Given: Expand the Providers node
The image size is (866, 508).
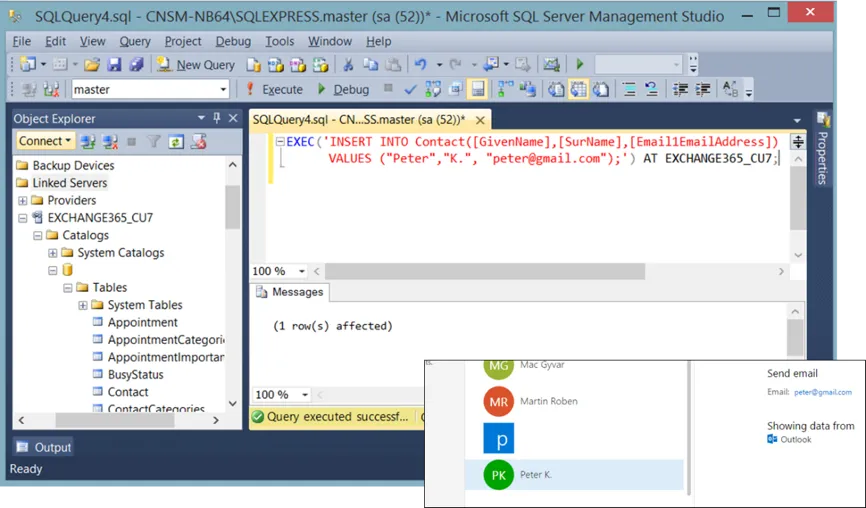Looking at the screenshot, I should tap(23, 200).
